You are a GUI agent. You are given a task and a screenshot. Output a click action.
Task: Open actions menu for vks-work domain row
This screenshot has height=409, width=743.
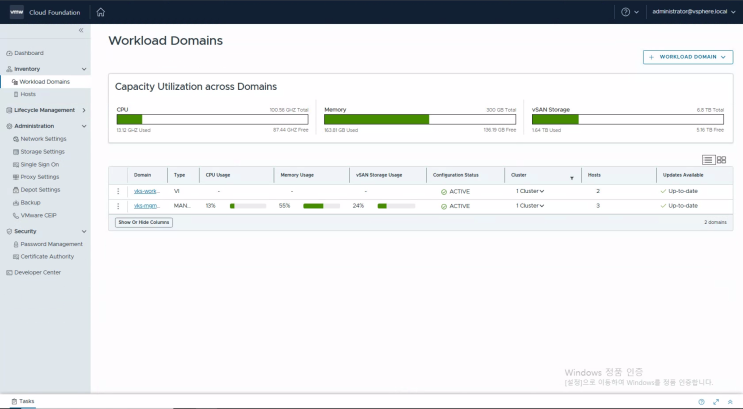pyautogui.click(x=118, y=191)
